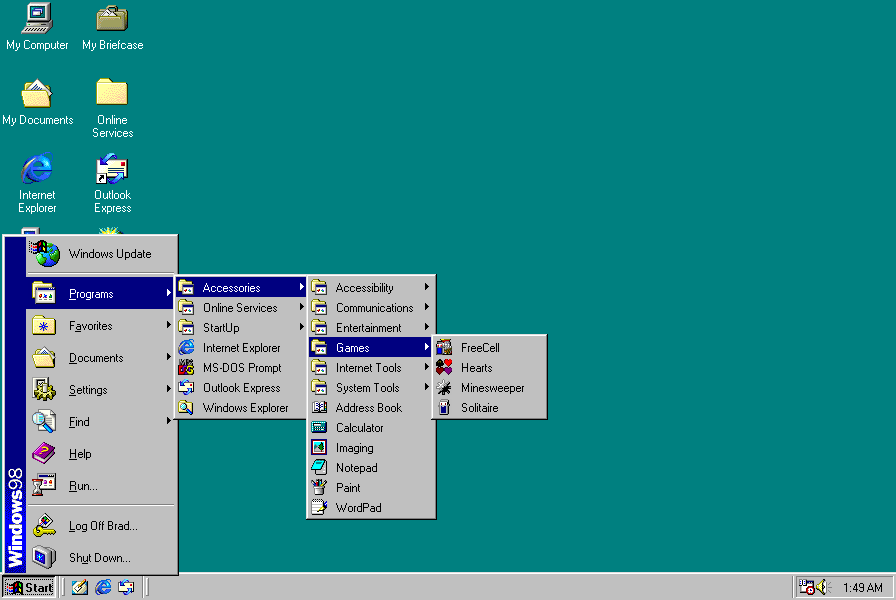
Task: Expand the System Tools submenu arrow
Action: (x=427, y=387)
